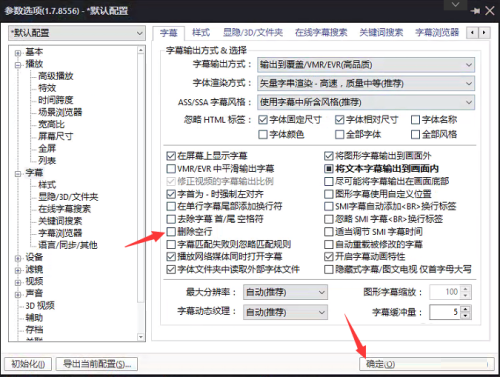Switch to the 显隐/3D/文件夹 tab
This screenshot has height=377, width=500.
pos(253,33)
